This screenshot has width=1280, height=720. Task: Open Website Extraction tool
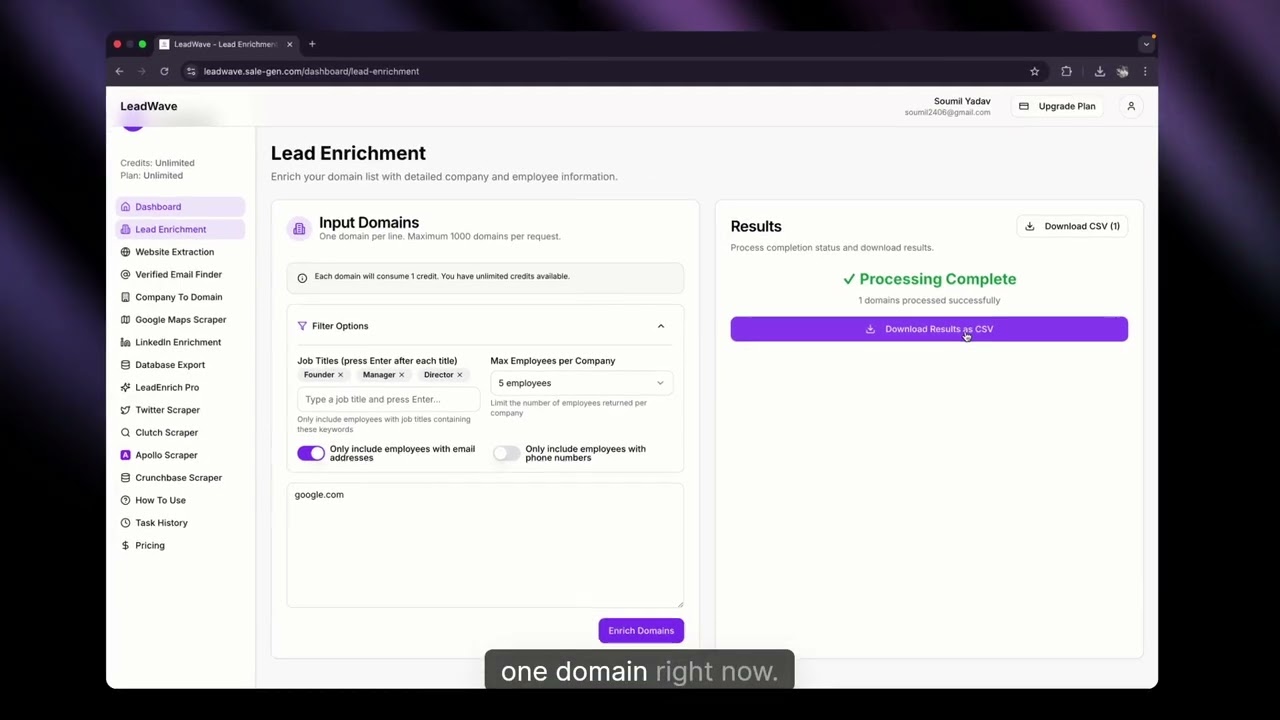(174, 252)
